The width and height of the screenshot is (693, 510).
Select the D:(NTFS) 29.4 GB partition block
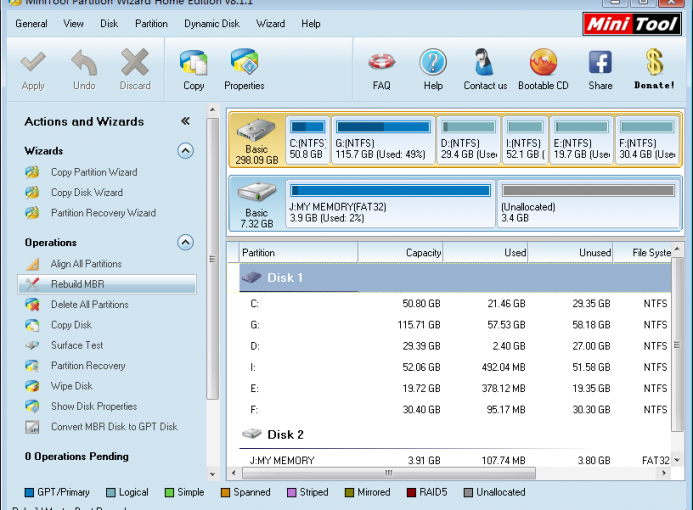(468, 140)
